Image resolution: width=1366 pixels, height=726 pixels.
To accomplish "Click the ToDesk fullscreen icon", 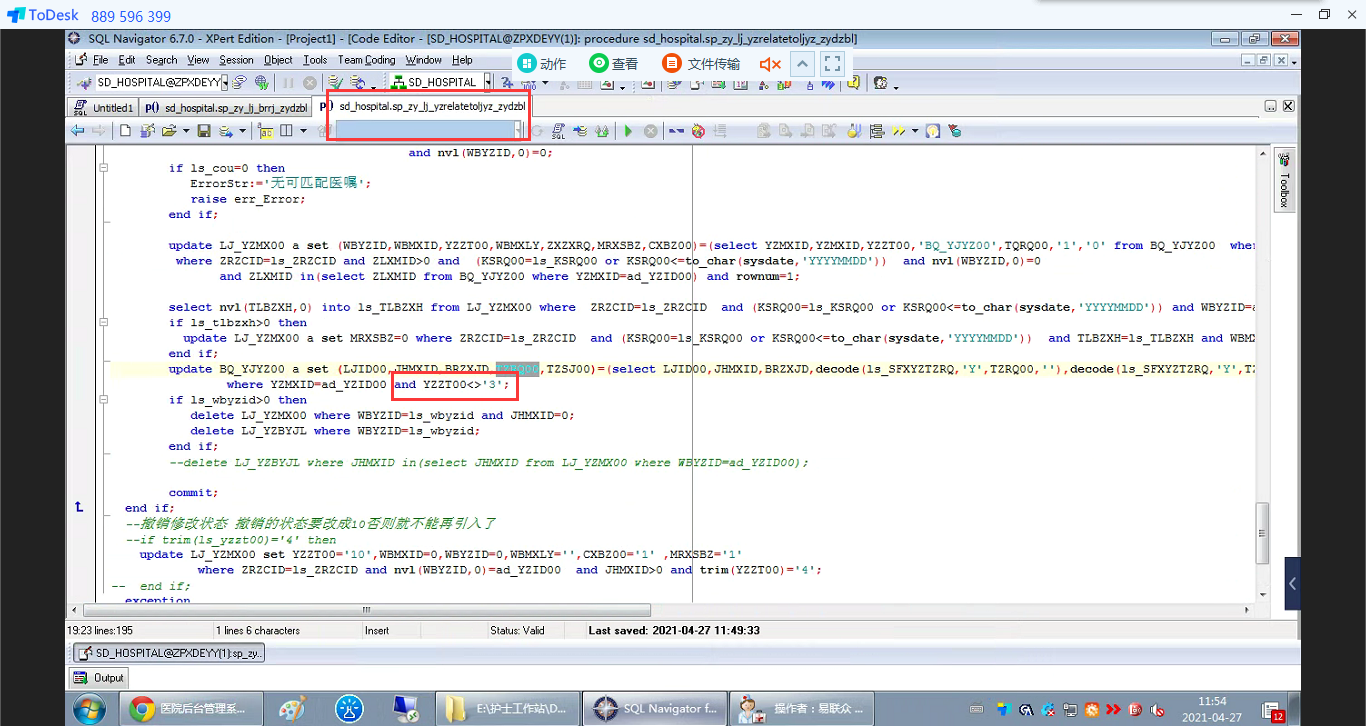I will coord(832,64).
